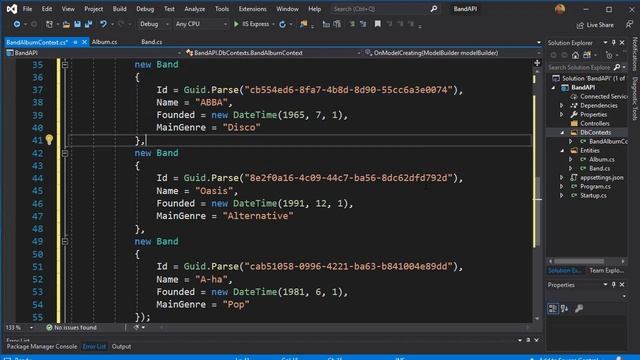Click the green No issues found checkmark icon
Viewport: 640px width, 360px height.
coord(49,327)
